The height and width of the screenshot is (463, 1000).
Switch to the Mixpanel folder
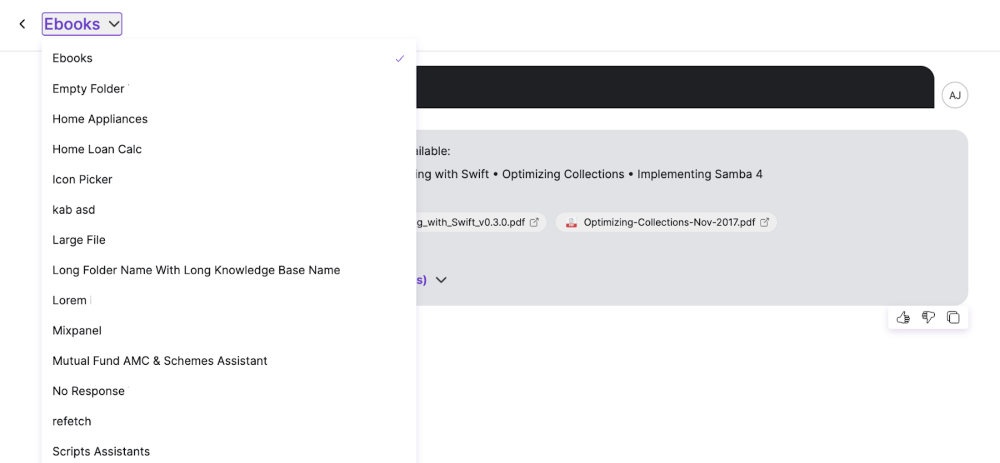77,330
